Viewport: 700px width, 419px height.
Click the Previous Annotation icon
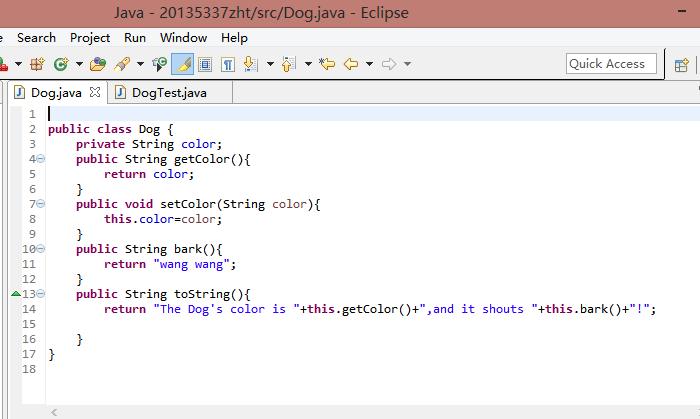tap(289, 64)
